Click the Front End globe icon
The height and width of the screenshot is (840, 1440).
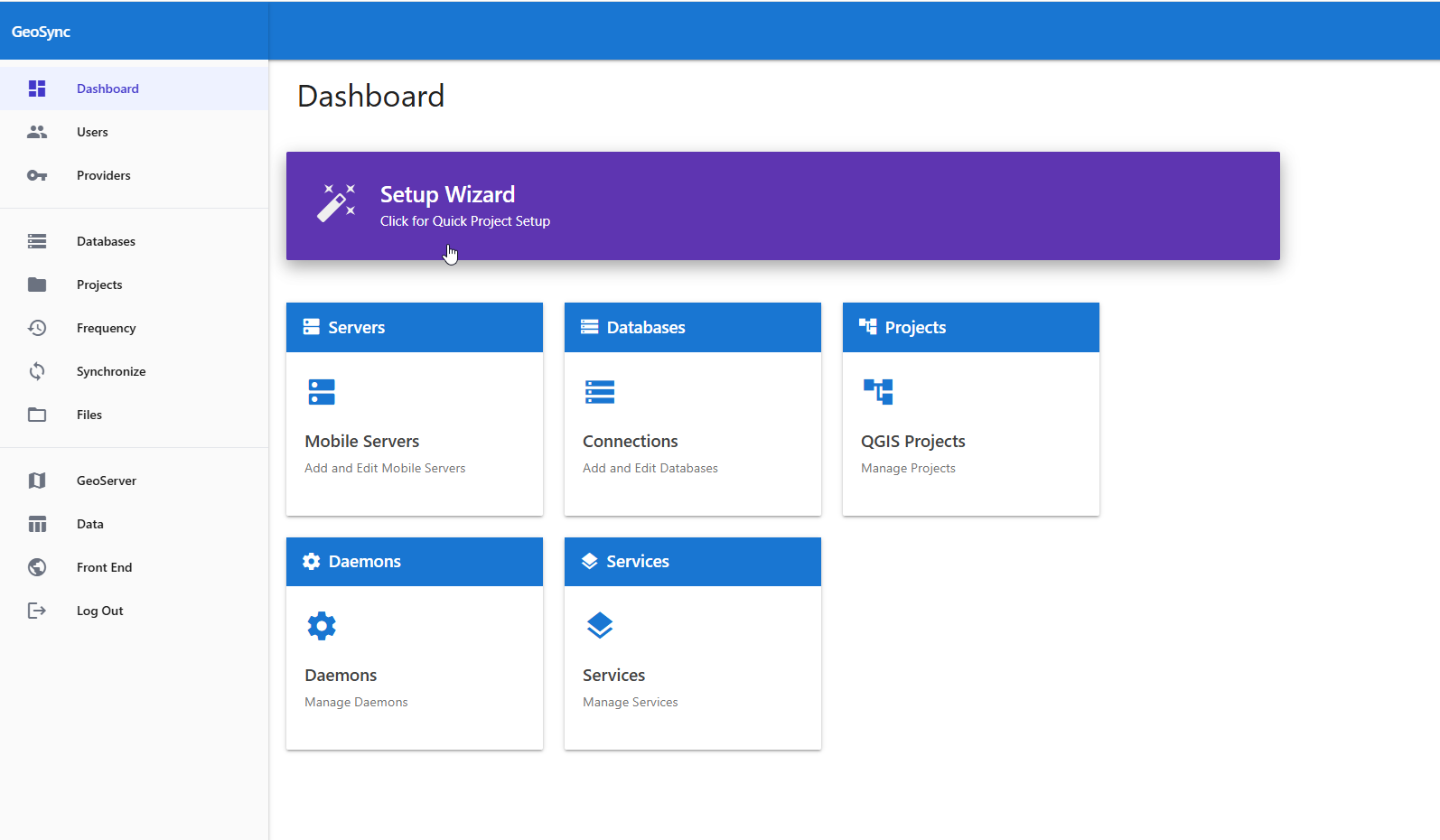pyautogui.click(x=37, y=567)
